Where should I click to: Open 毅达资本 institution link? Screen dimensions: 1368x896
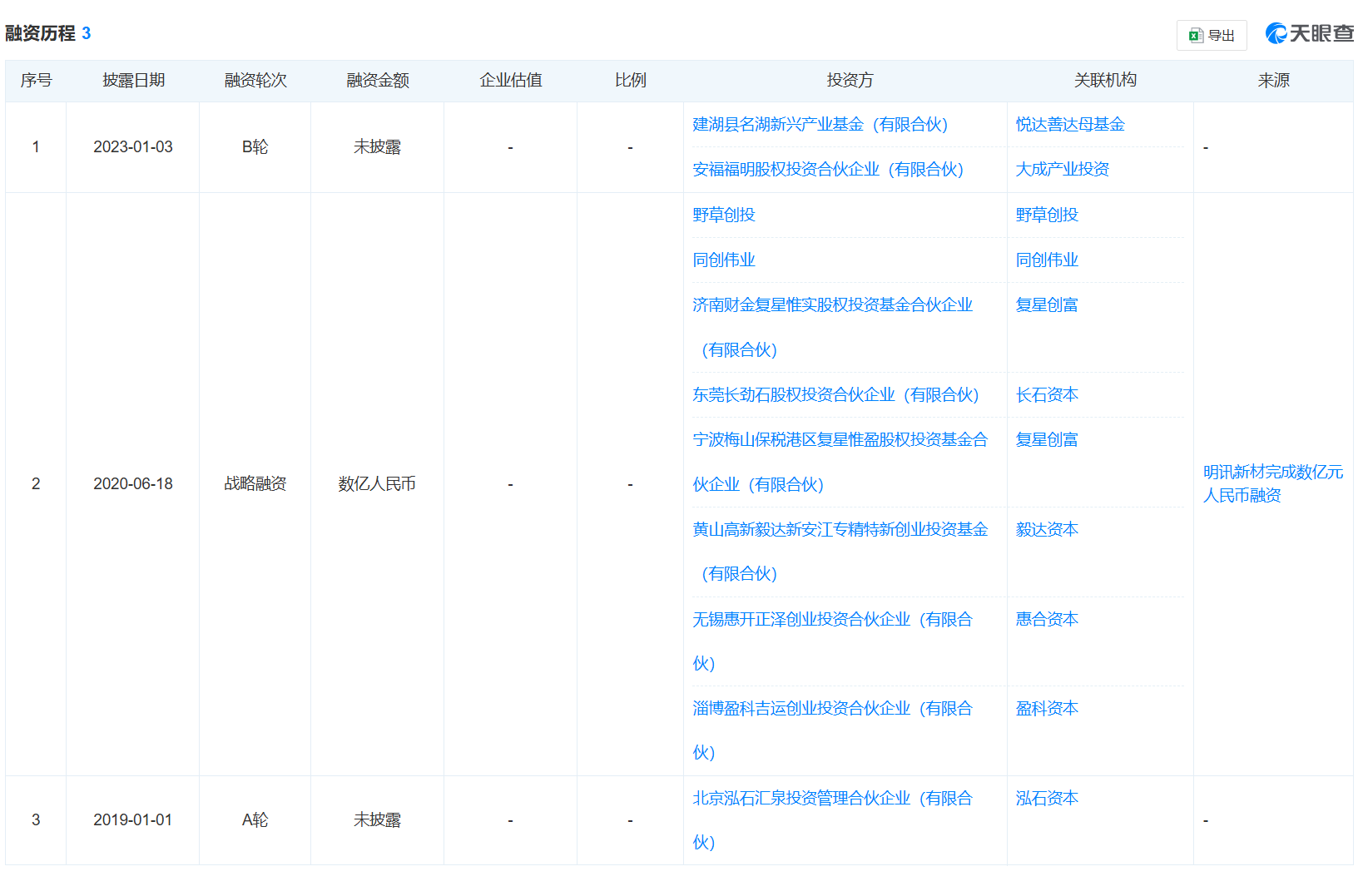(1047, 529)
